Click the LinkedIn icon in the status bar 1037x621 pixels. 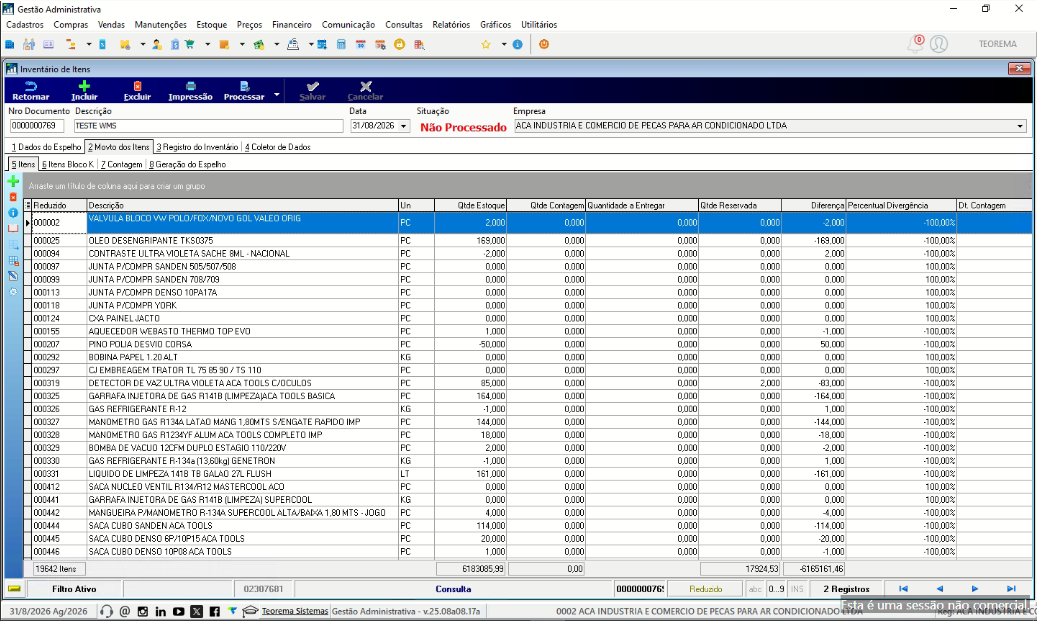[161, 611]
